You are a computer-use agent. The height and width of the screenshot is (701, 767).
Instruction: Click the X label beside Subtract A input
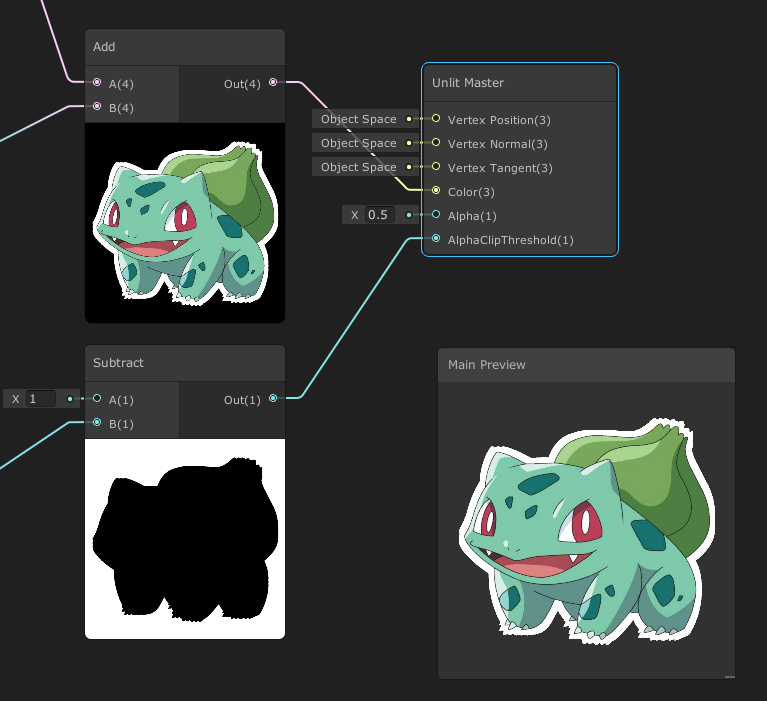click(x=16, y=399)
